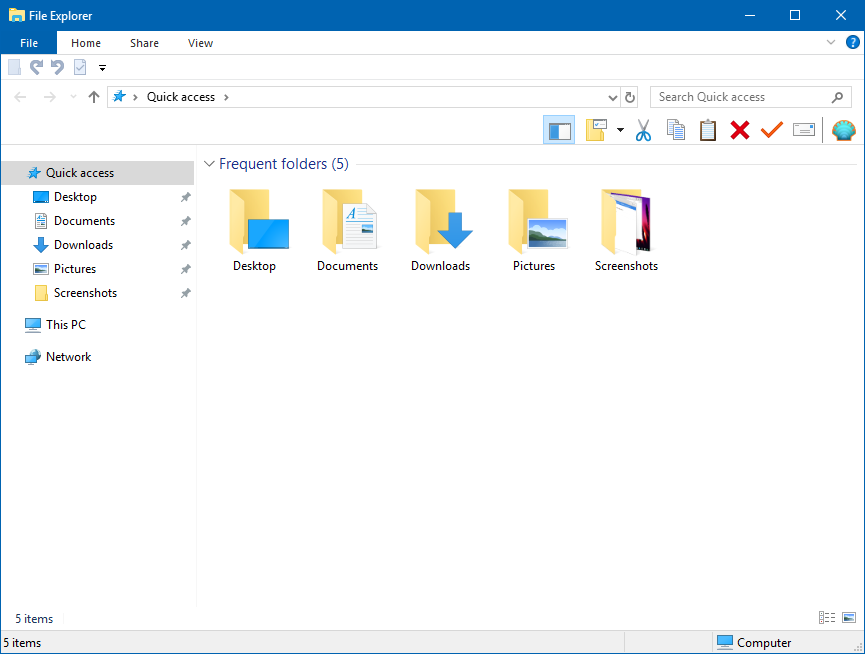865x654 pixels.
Task: Open the address bar dropdown
Action: pyautogui.click(x=614, y=96)
